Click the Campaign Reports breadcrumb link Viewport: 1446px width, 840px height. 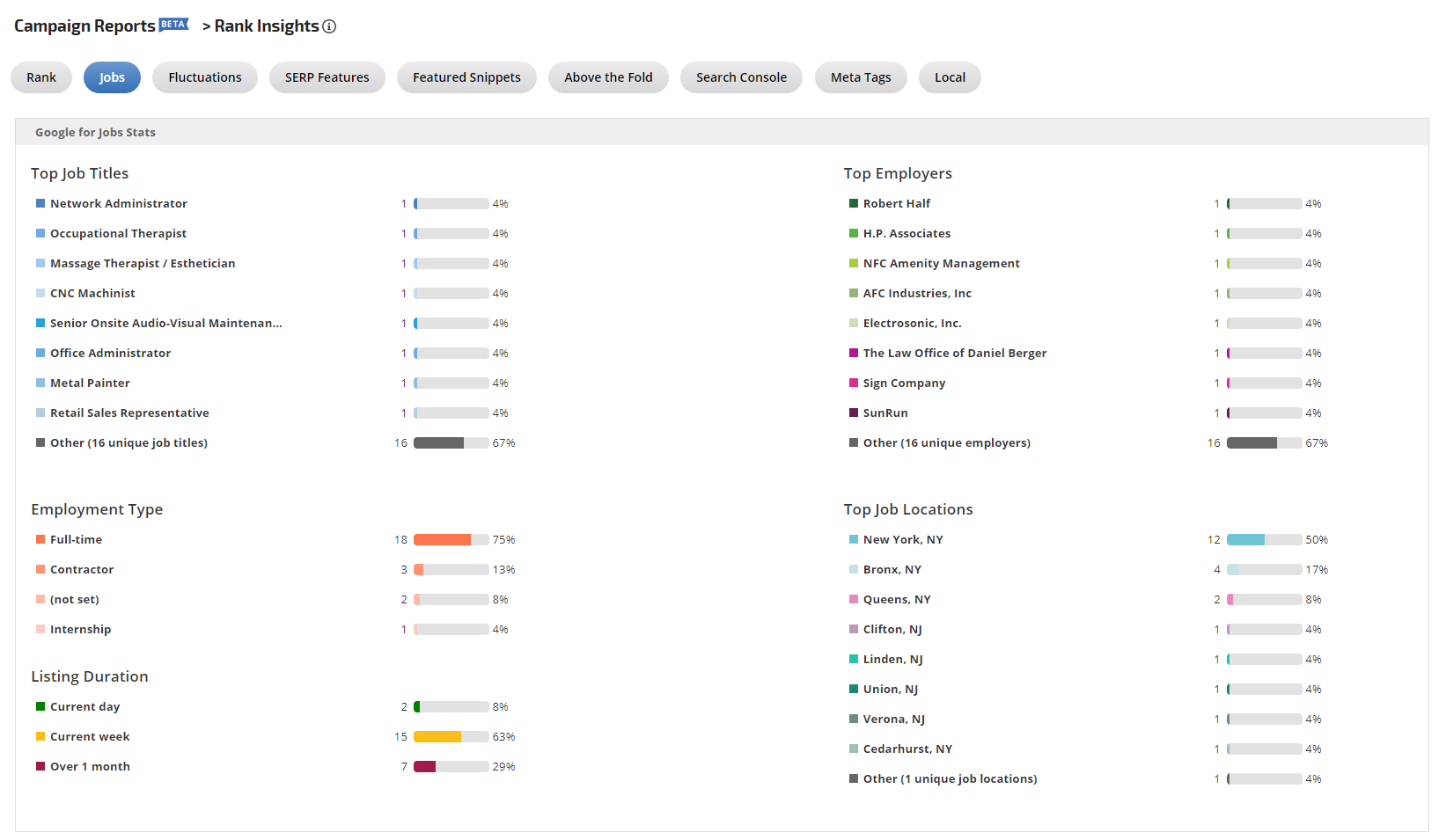[84, 26]
